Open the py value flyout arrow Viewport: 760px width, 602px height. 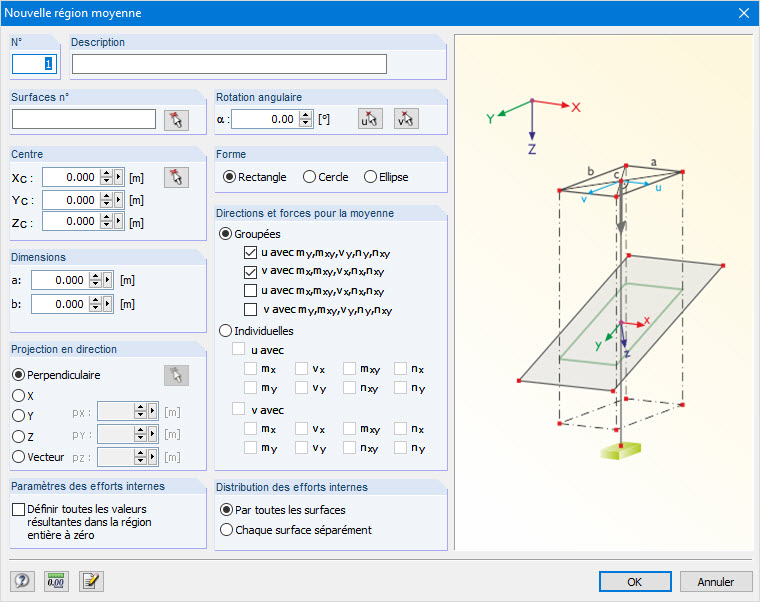(x=152, y=433)
